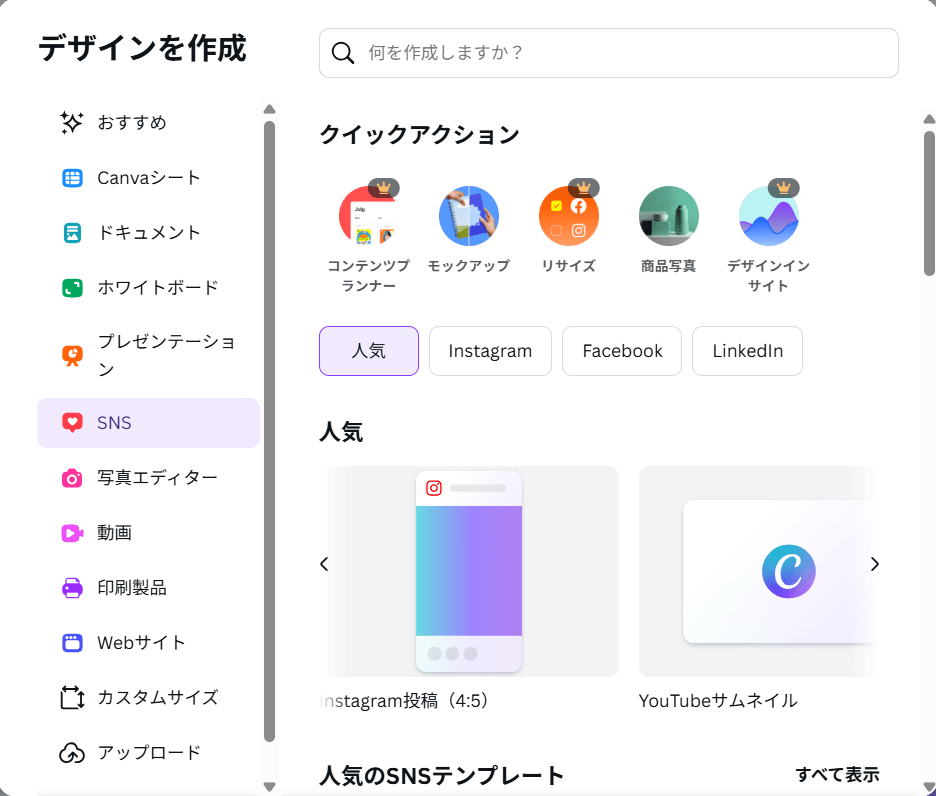Open モックアップ quick action
This screenshot has height=796, width=936.
pos(469,230)
